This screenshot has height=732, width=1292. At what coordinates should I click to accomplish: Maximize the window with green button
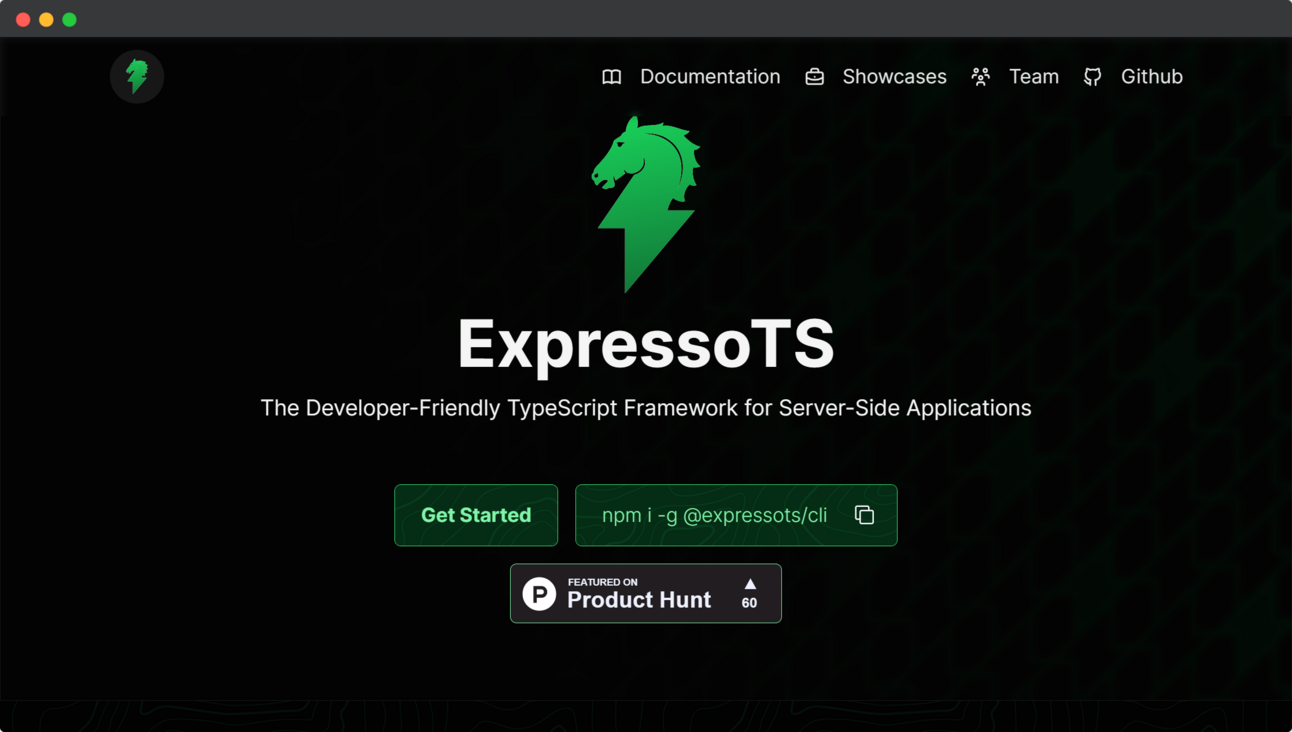pyautogui.click(x=69, y=19)
